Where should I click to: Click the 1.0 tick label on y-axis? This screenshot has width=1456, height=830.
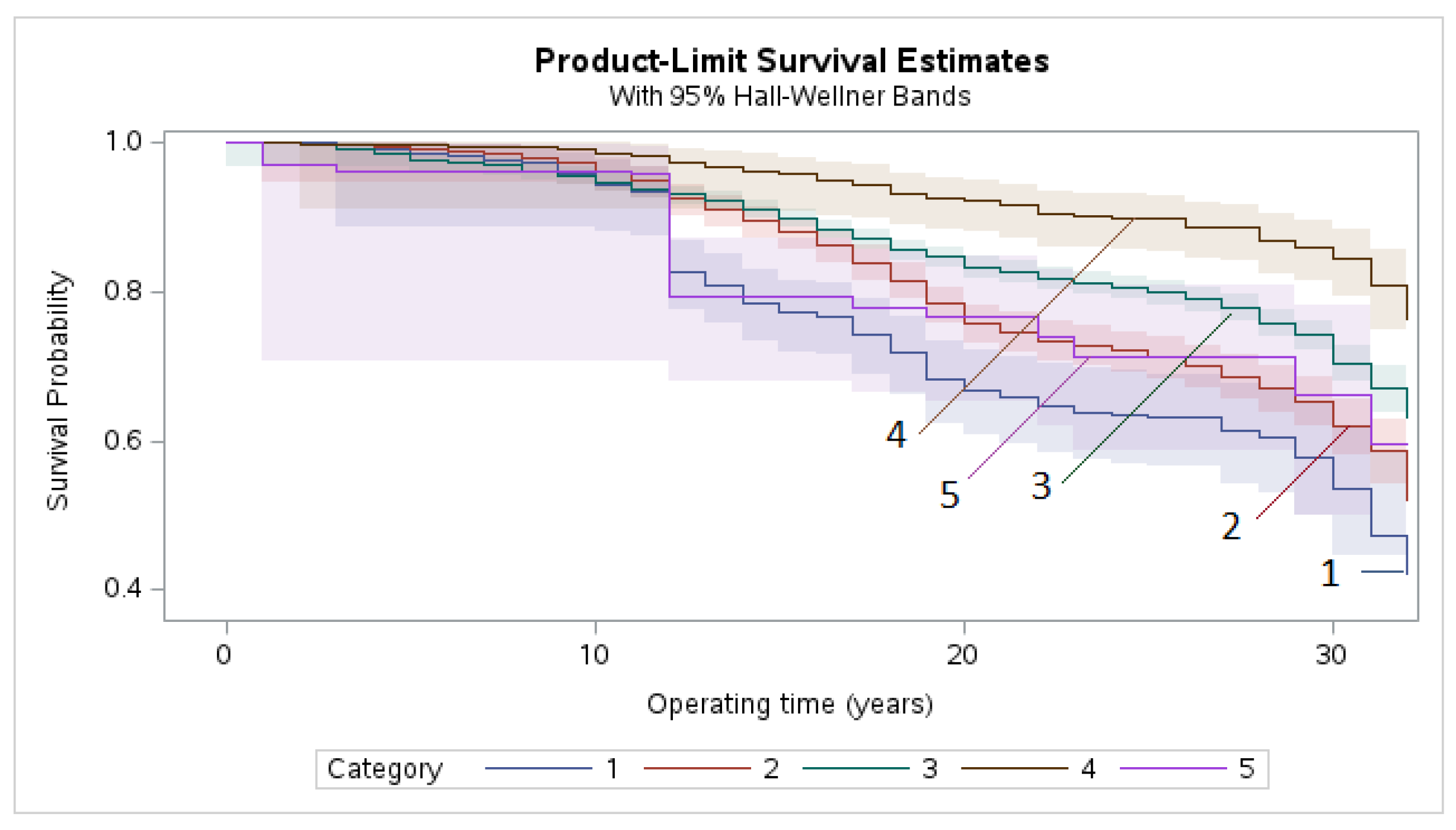(123, 142)
